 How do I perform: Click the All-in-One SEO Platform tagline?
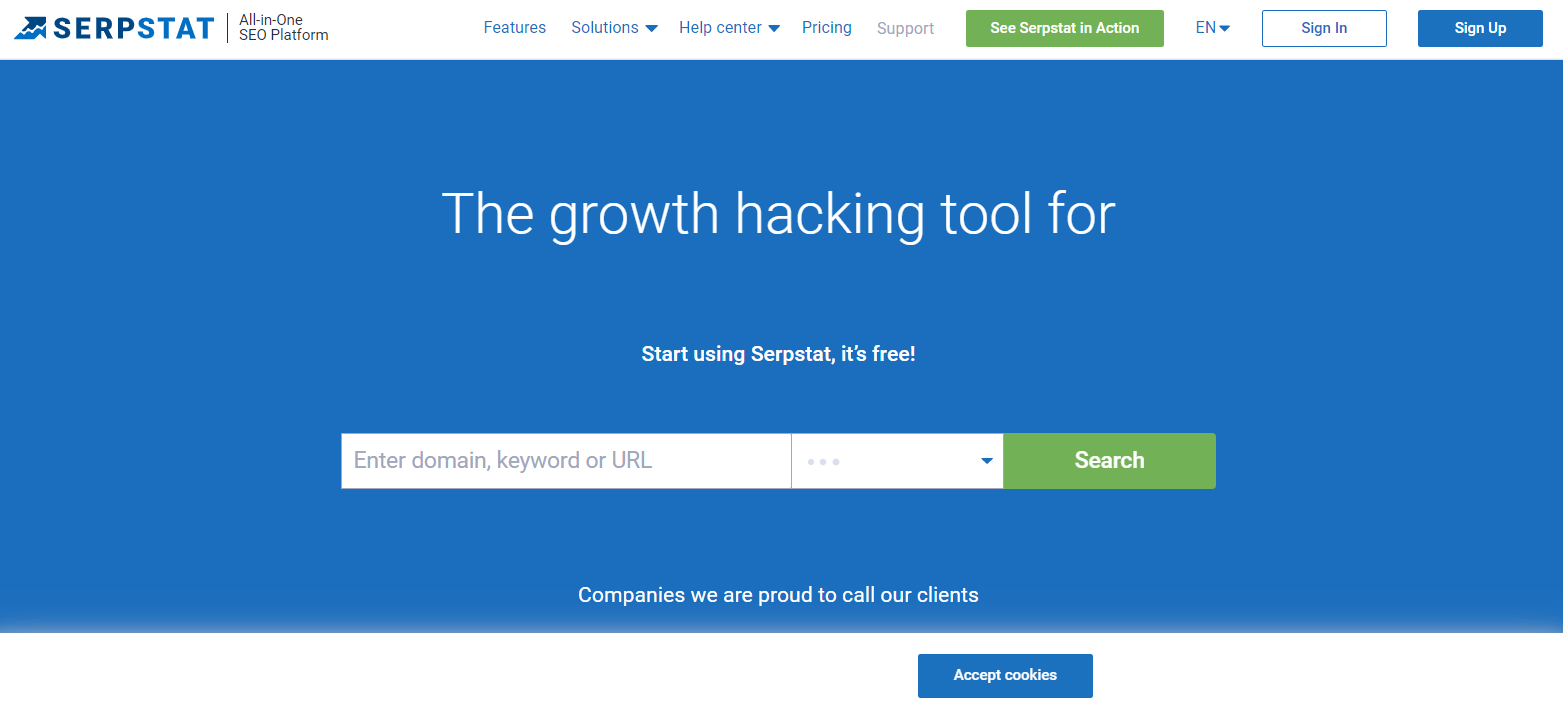coord(284,28)
